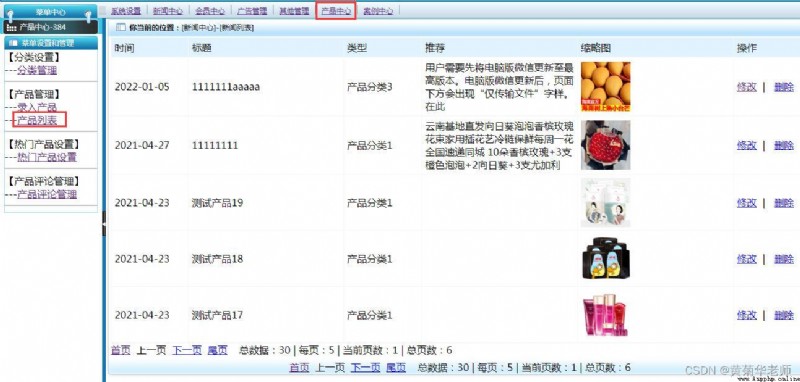Image resolution: width=800 pixels, height=382 pixels.
Task: Open the 其他管理 top menu
Action: click(294, 11)
